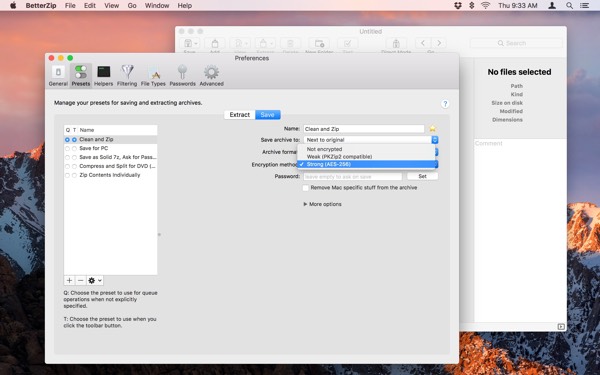Screen dimensions: 600x375
Task: Open Dropbox menu bar icon
Action: [x=458, y=5]
